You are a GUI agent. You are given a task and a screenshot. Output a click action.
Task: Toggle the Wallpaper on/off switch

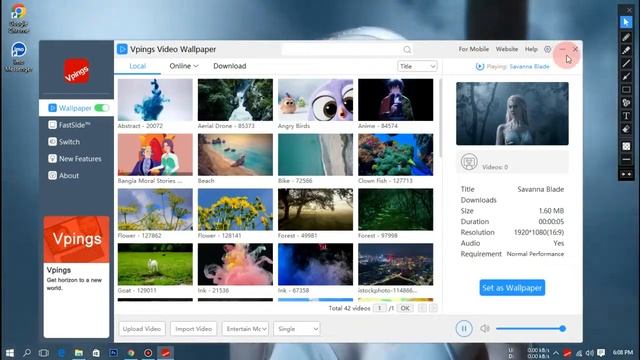pos(102,108)
